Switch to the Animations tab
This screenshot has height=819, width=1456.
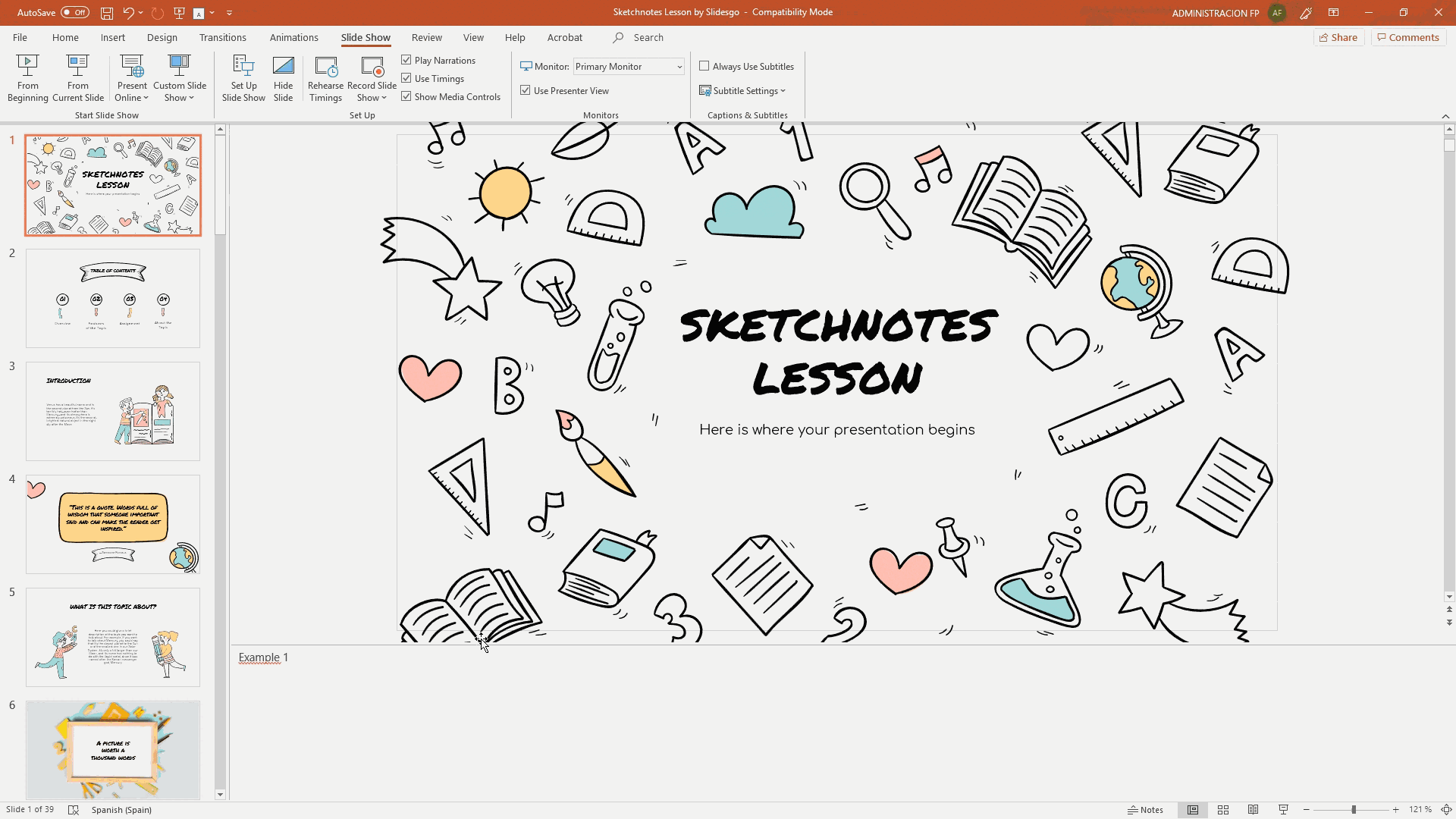293,37
